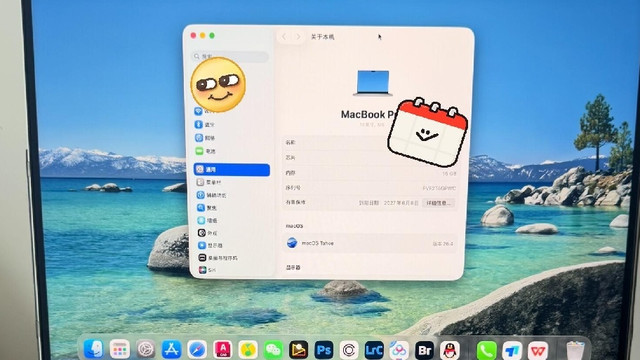
Task: Click the 有限保修 limited warranty label
Action: click(x=295, y=202)
